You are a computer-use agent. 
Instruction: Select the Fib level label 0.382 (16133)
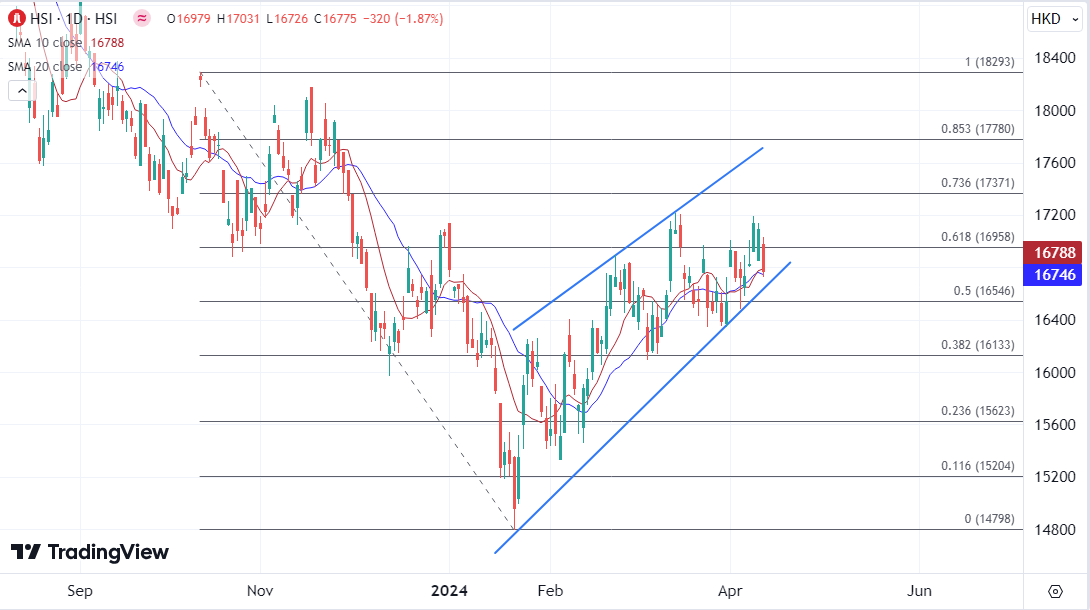coord(978,345)
